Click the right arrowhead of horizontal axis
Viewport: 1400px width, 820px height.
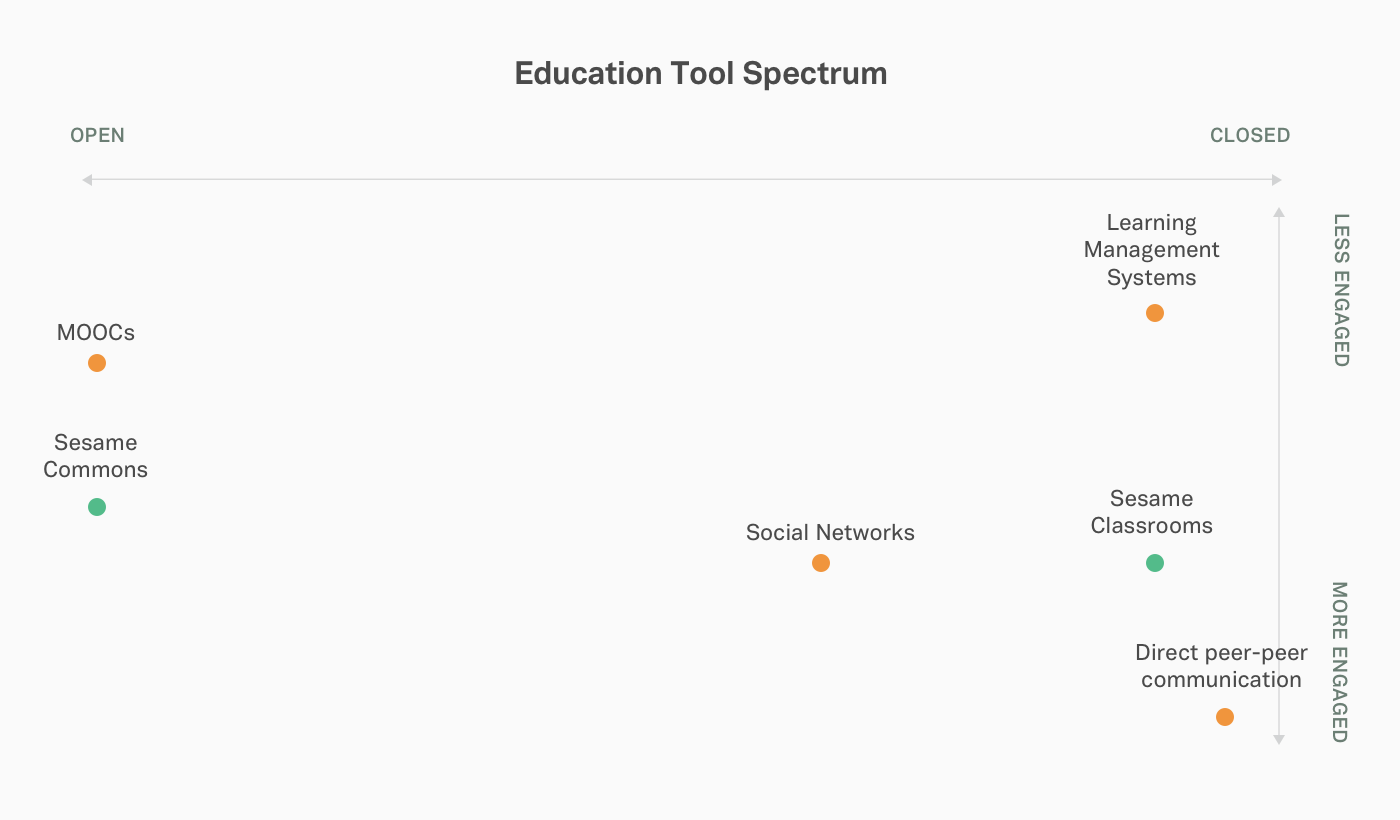pos(1277,180)
